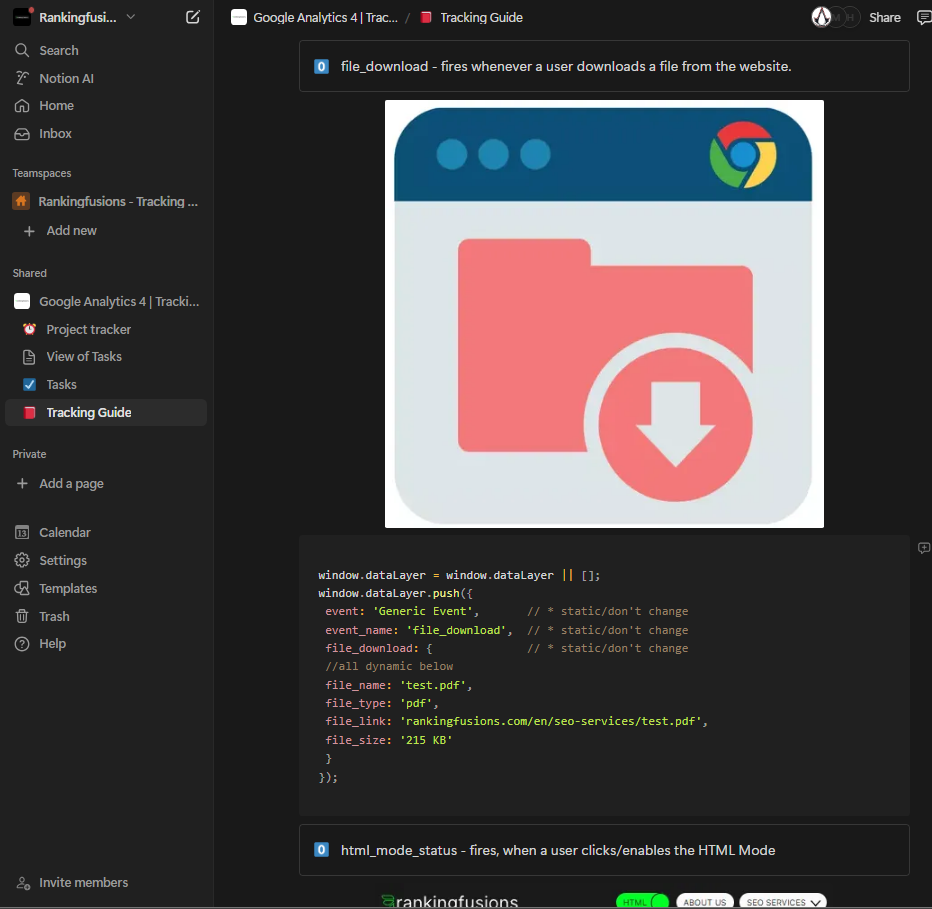This screenshot has width=932, height=909.
Task: Open Notion AI from sidebar
Action: click(66, 78)
